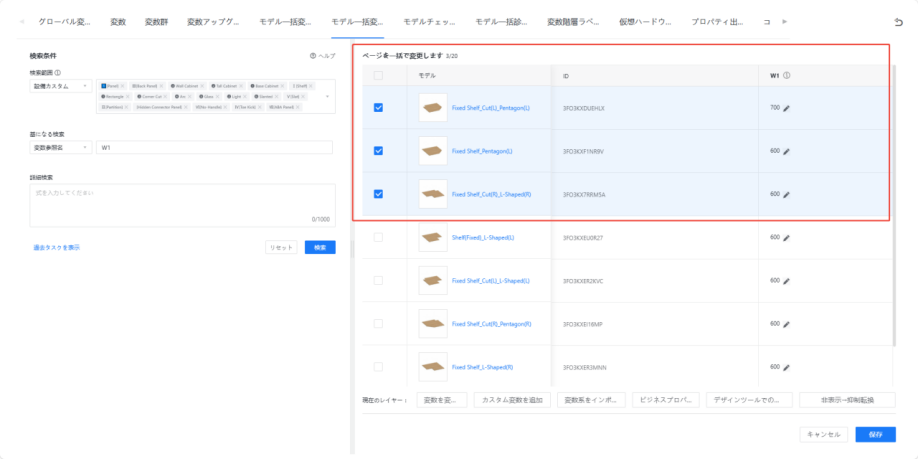The image size is (919, 460).
Task: Open the ヘルプ help link
Action: coord(323,56)
